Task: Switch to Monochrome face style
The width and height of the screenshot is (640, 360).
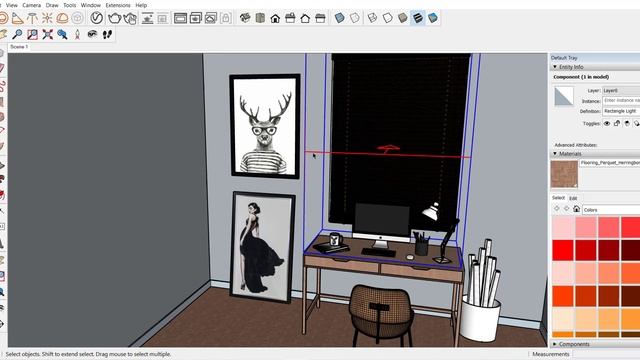Action: click(x=433, y=18)
